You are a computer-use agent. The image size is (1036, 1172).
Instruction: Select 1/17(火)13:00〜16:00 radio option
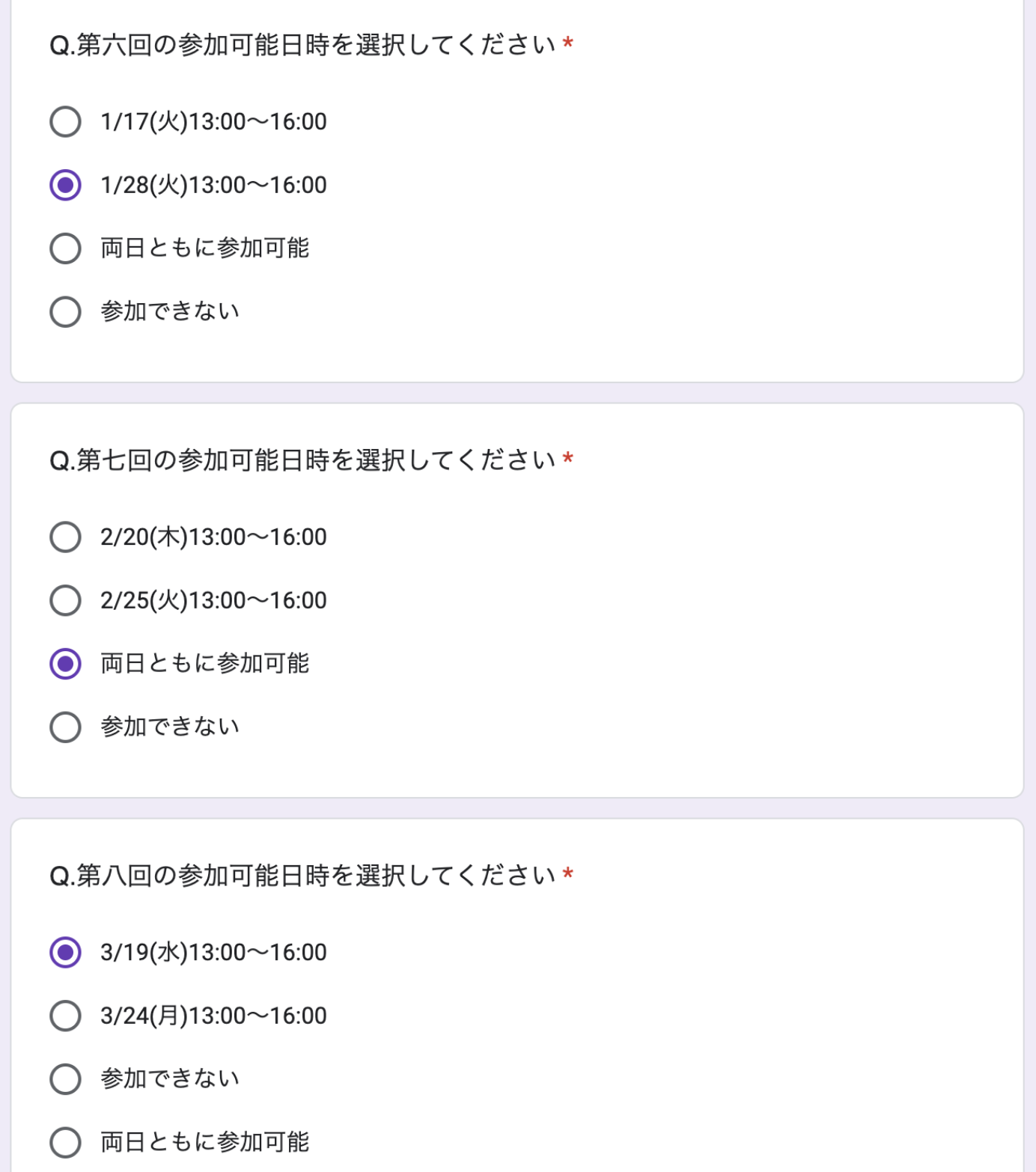pos(65,121)
